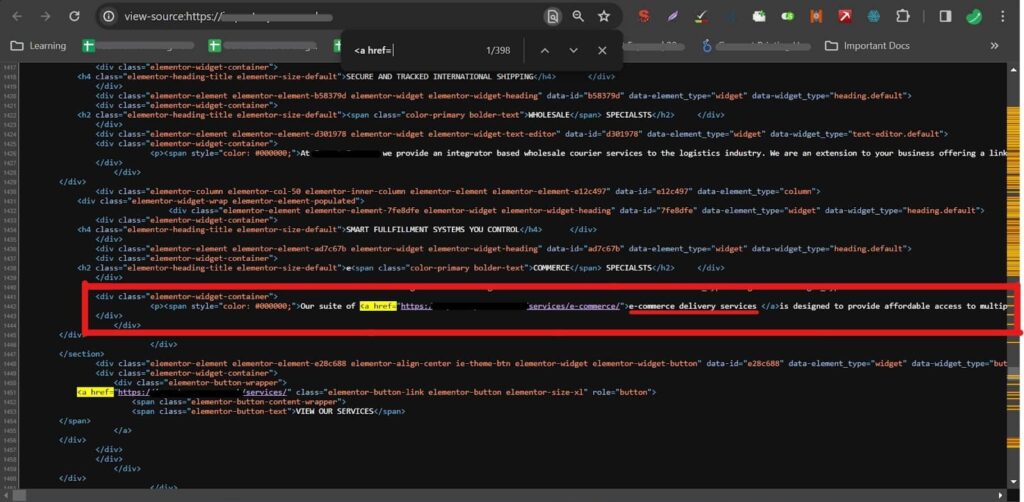Image resolution: width=1024 pixels, height=502 pixels.
Task: Open the Extensions puzzle-piece menu
Action: pos(903,16)
